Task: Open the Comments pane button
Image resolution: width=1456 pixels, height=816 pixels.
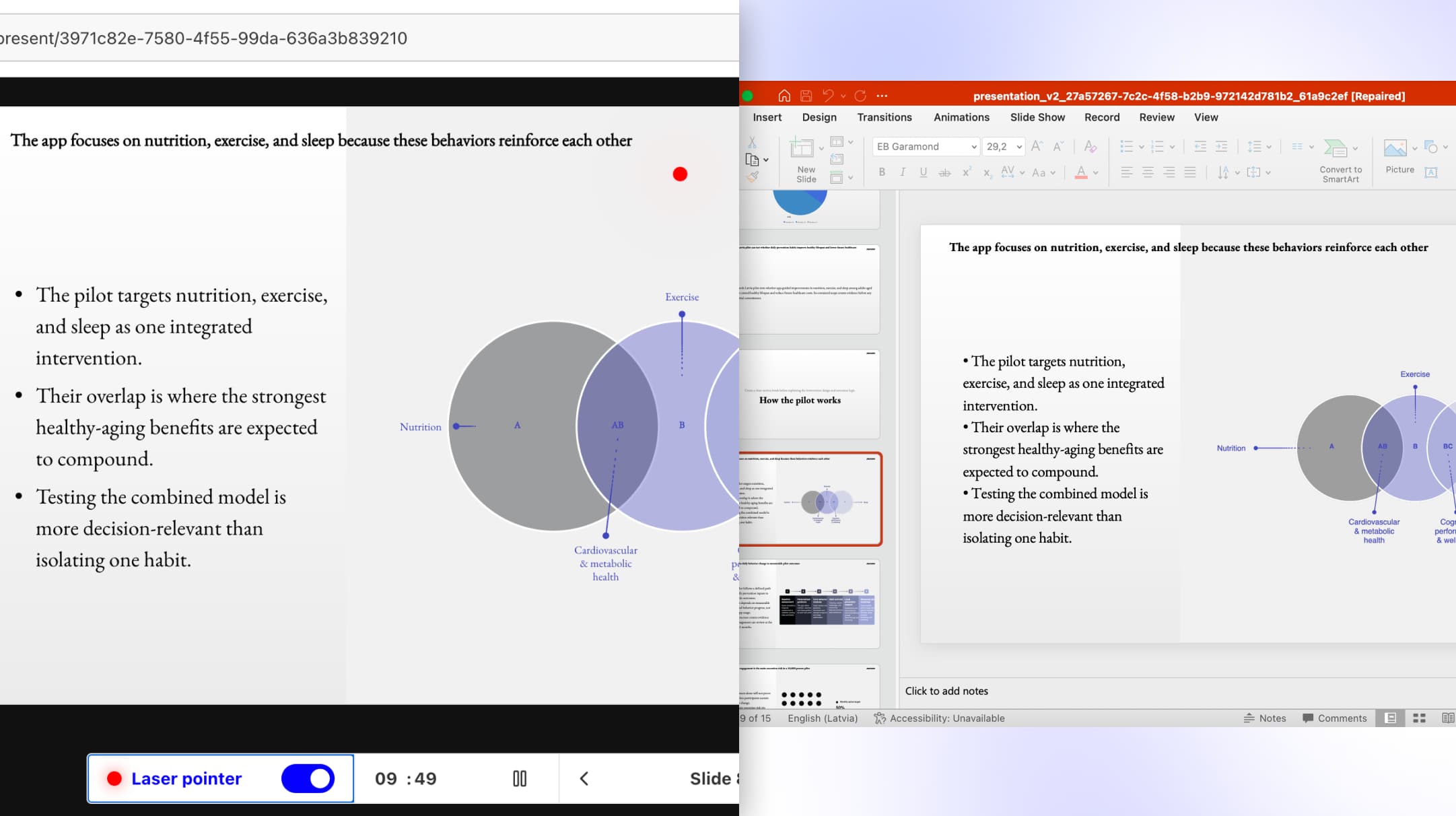Action: click(x=1334, y=718)
